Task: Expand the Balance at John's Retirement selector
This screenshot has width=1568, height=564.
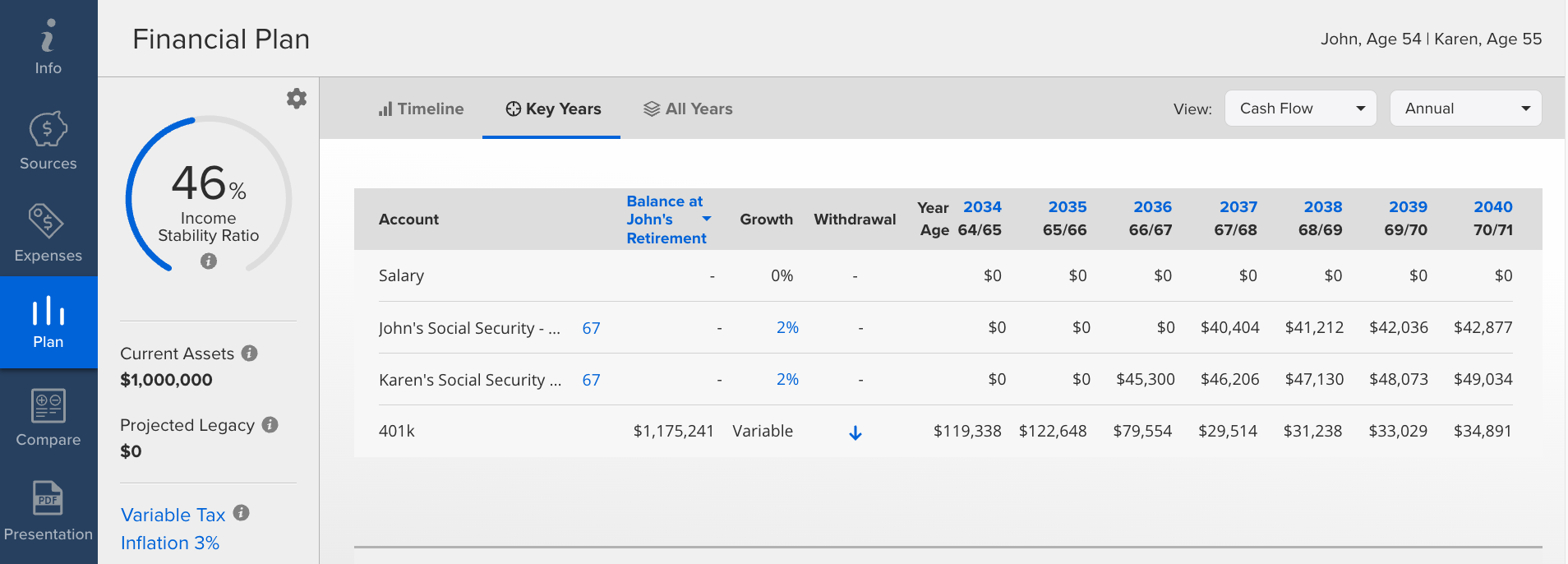Action: click(x=707, y=219)
